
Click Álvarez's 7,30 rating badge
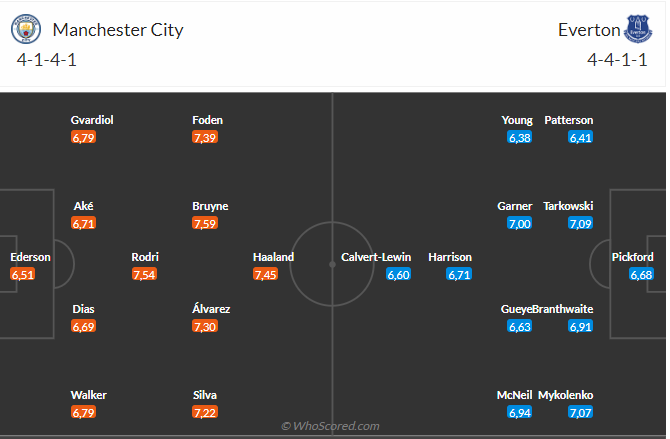tap(204, 326)
